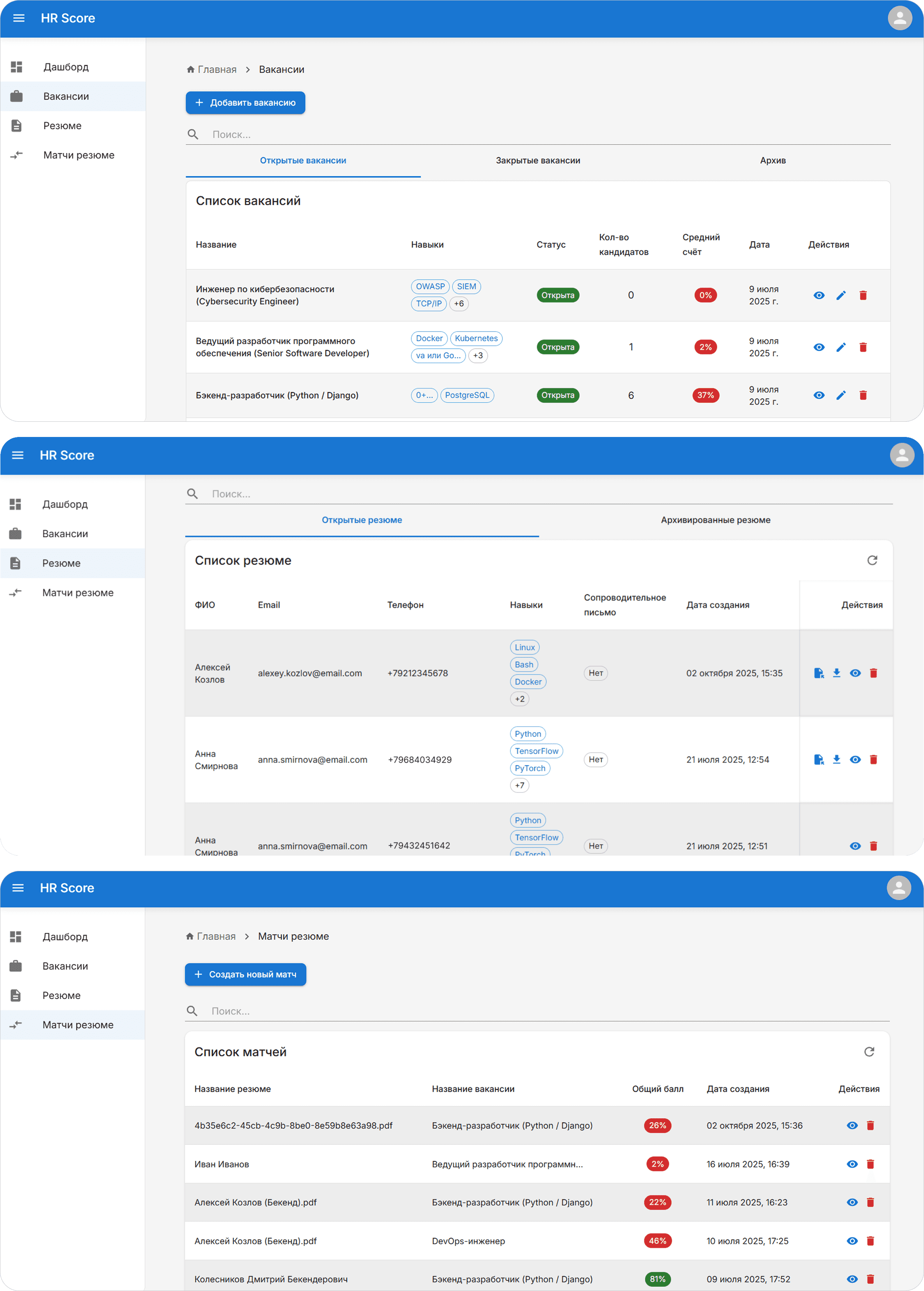924x1291 pixels.
Task: Delete the 4b35e6c2 pdf match
Action: click(x=870, y=1125)
